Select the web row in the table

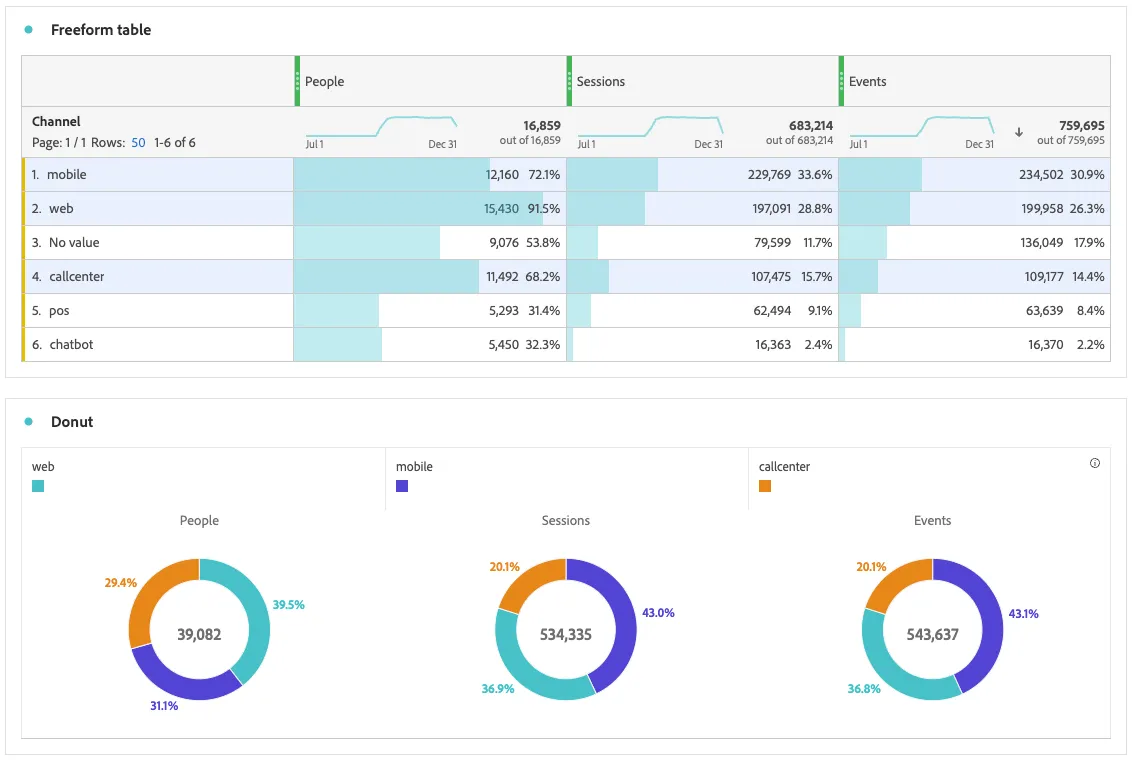pos(566,208)
